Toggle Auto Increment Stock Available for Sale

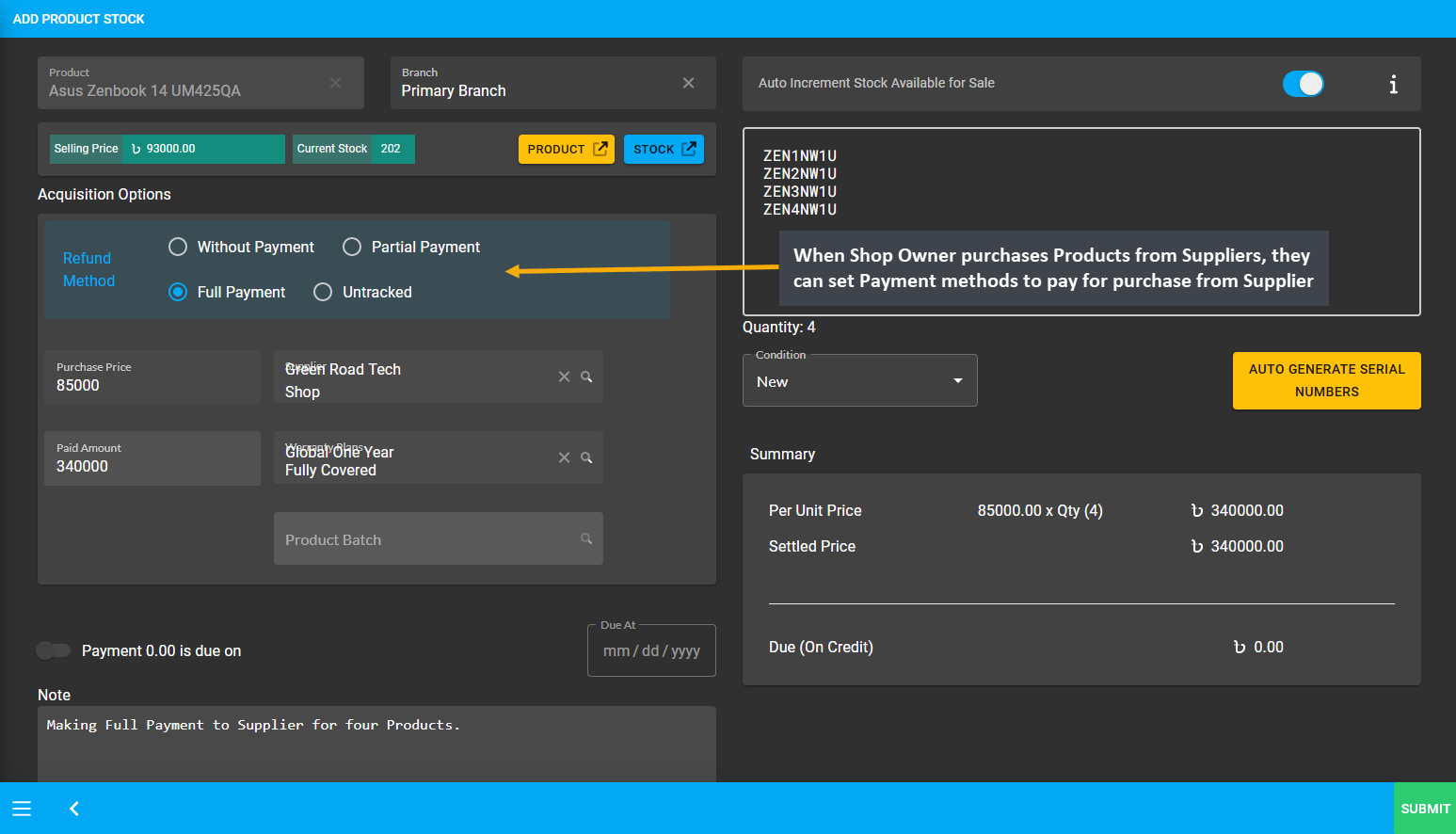tap(1304, 84)
